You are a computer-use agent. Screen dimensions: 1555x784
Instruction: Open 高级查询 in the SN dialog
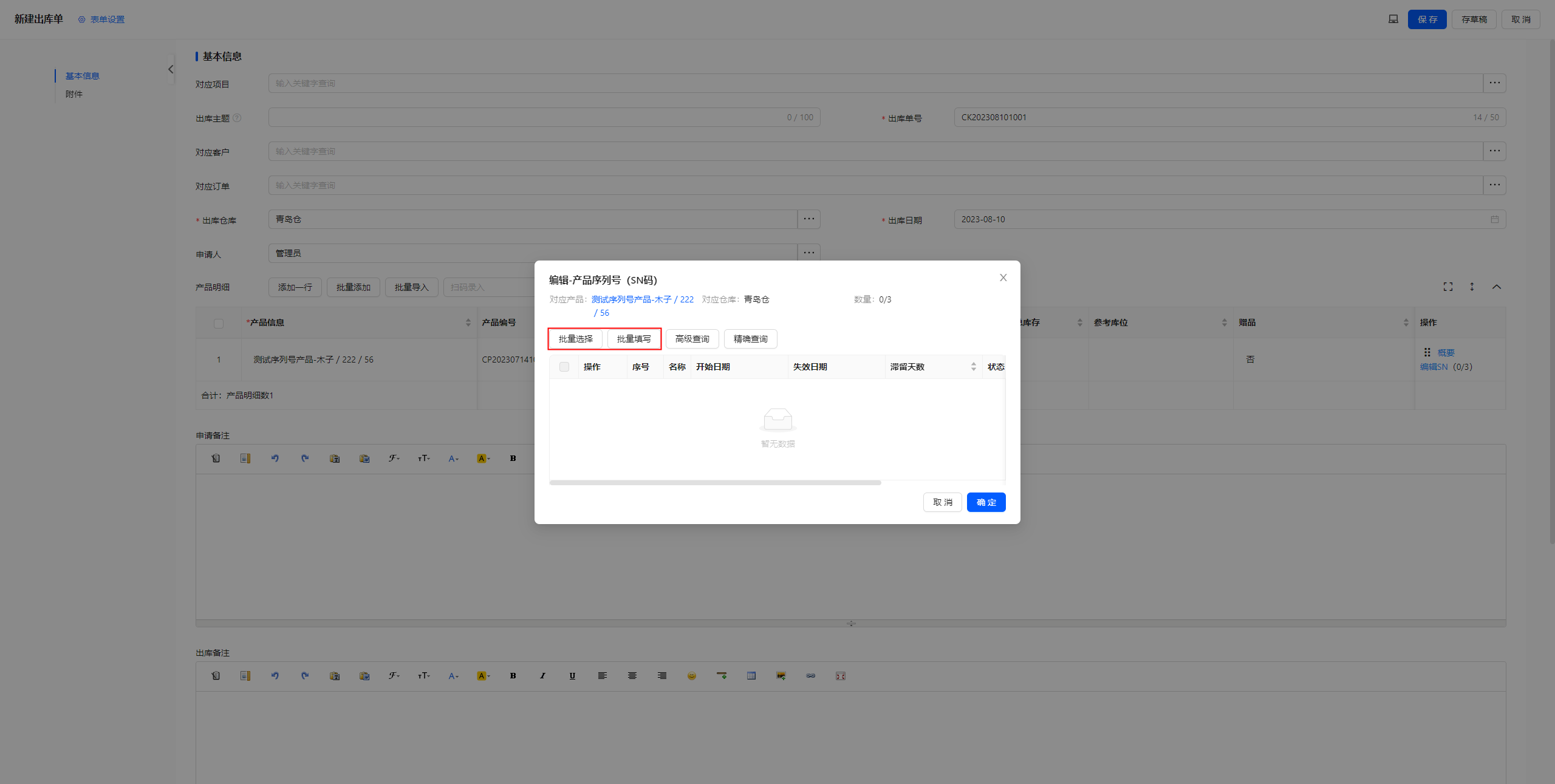(x=692, y=339)
